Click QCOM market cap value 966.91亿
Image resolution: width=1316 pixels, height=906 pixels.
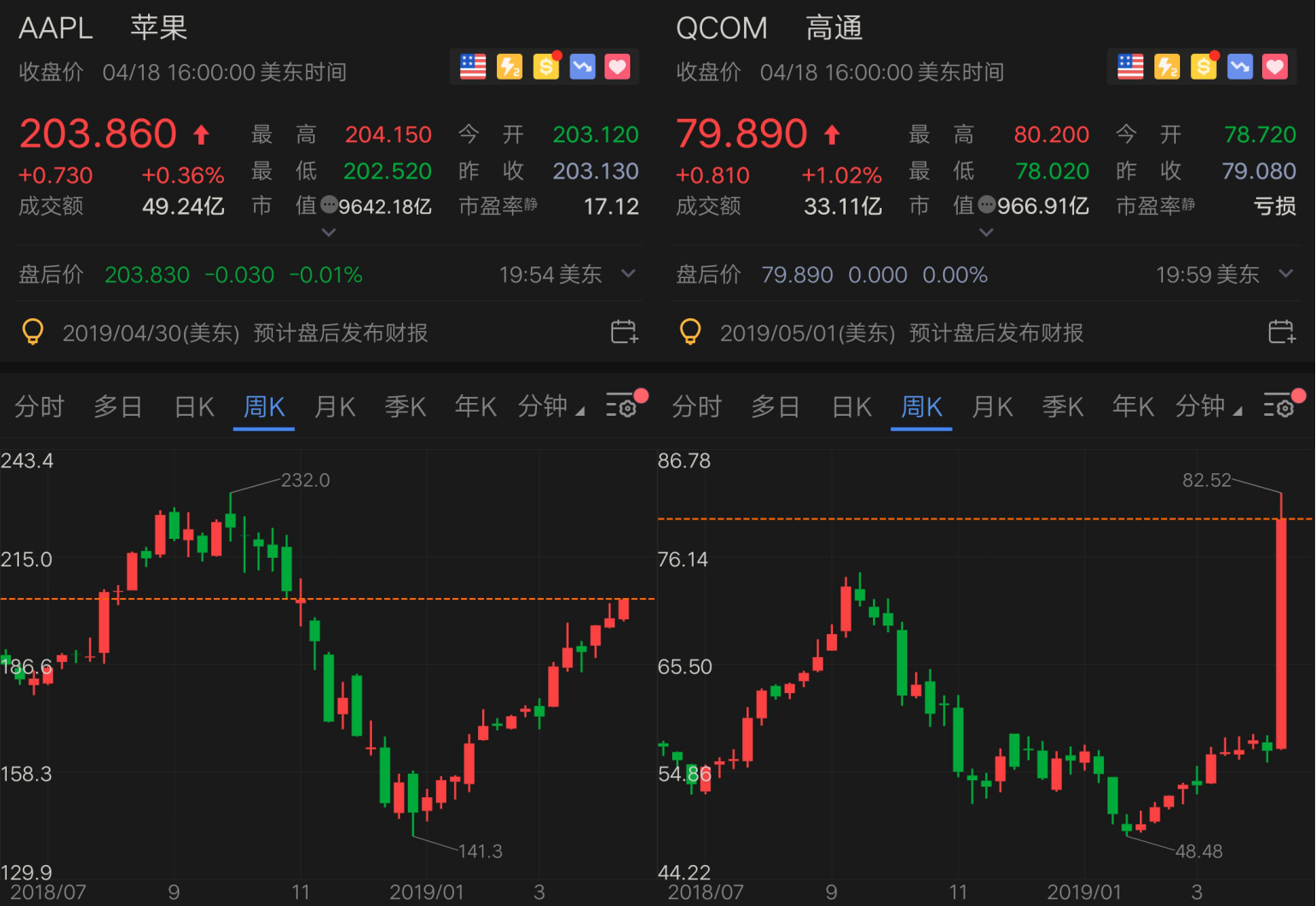point(1043,206)
